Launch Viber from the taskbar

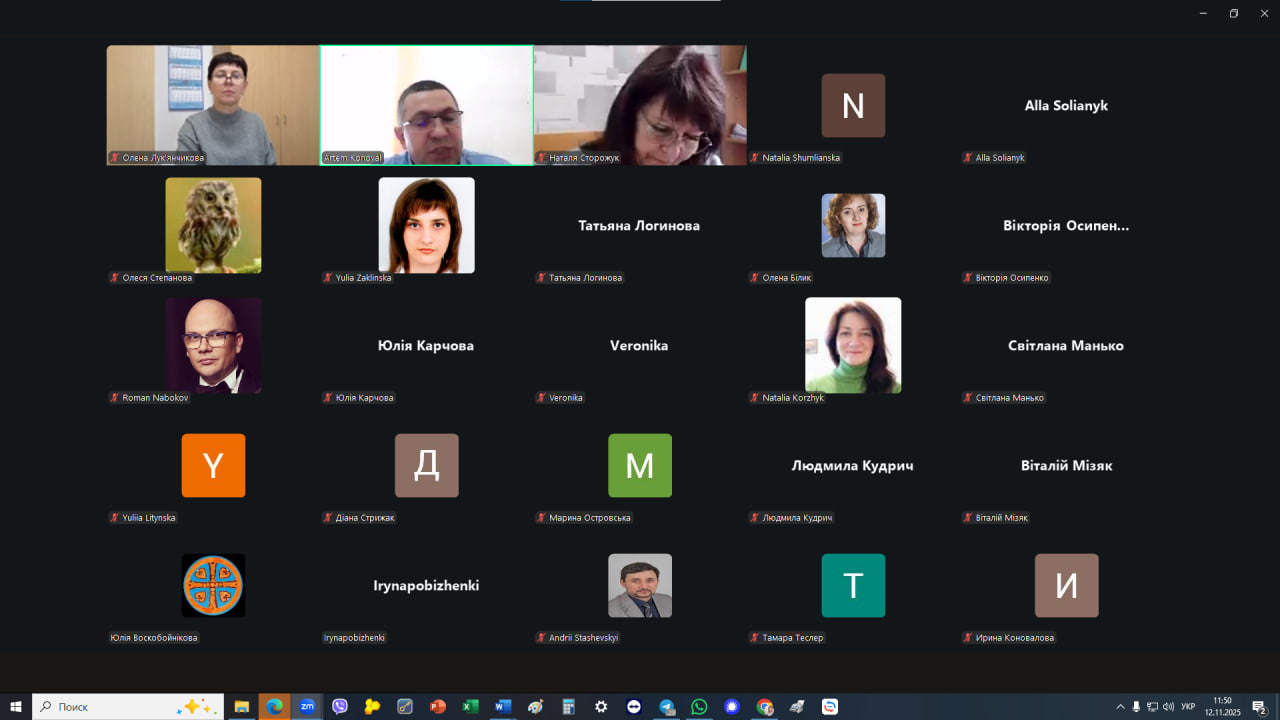[340, 706]
